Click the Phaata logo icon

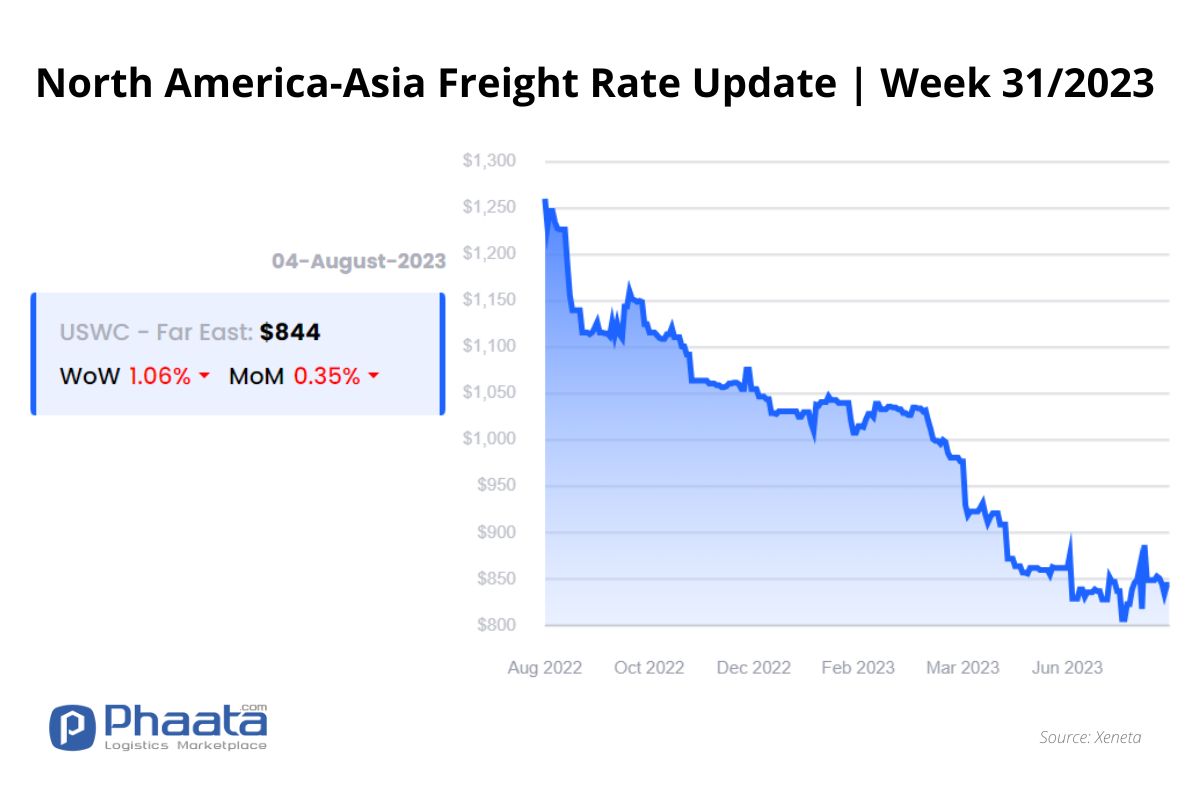pos(72,728)
